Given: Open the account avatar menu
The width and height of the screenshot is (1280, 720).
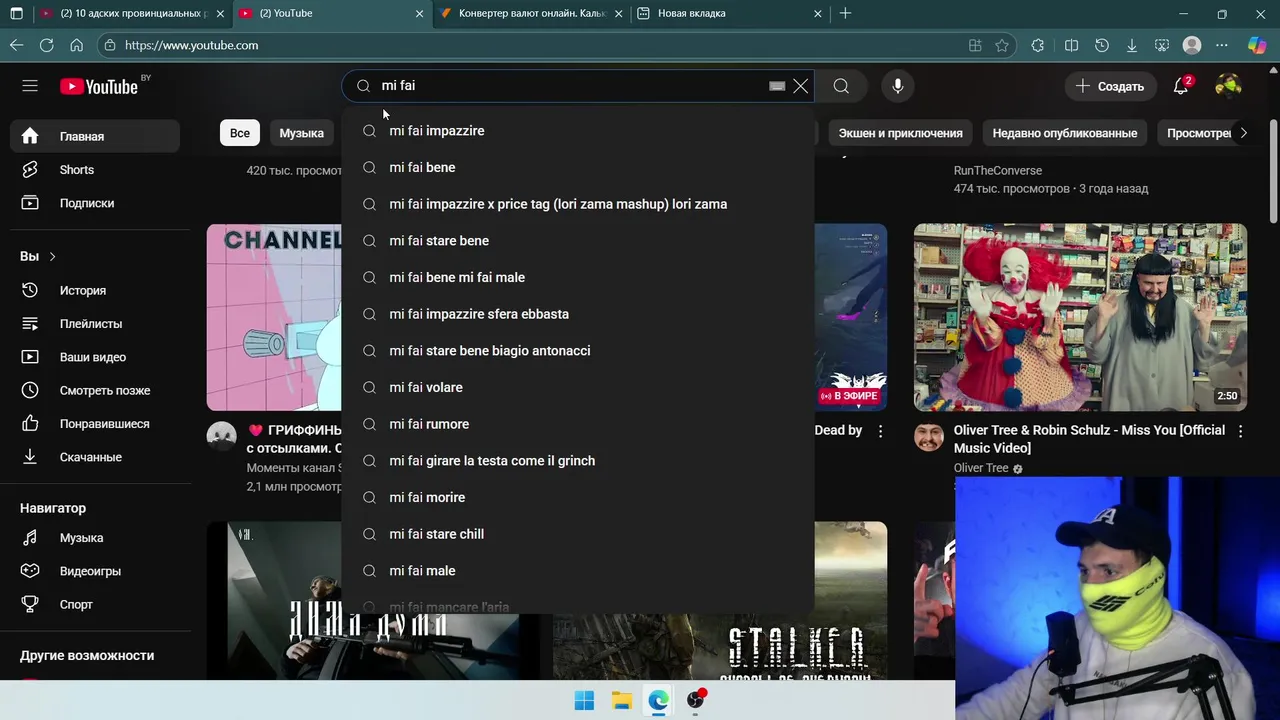Looking at the screenshot, I should tap(1228, 86).
